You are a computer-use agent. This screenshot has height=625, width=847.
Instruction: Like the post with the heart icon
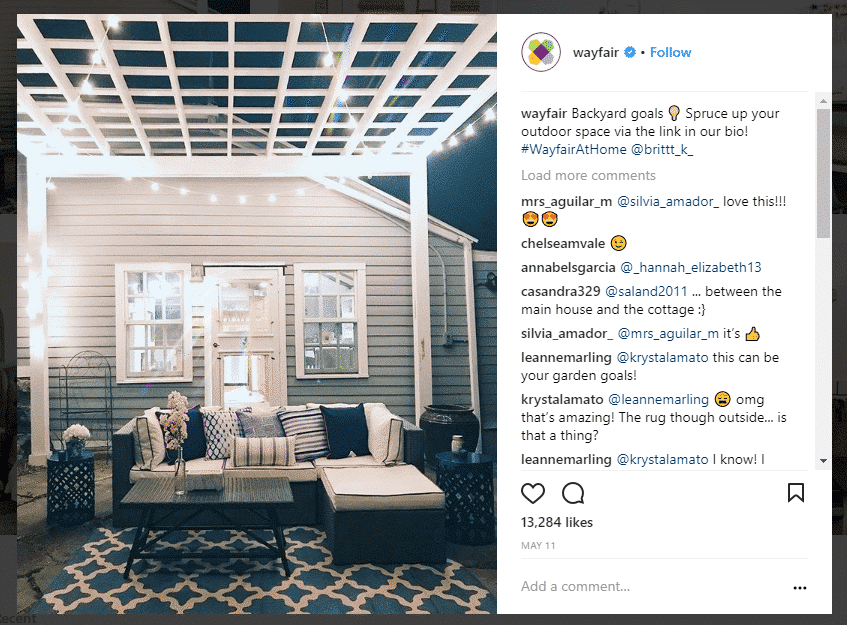(533, 493)
